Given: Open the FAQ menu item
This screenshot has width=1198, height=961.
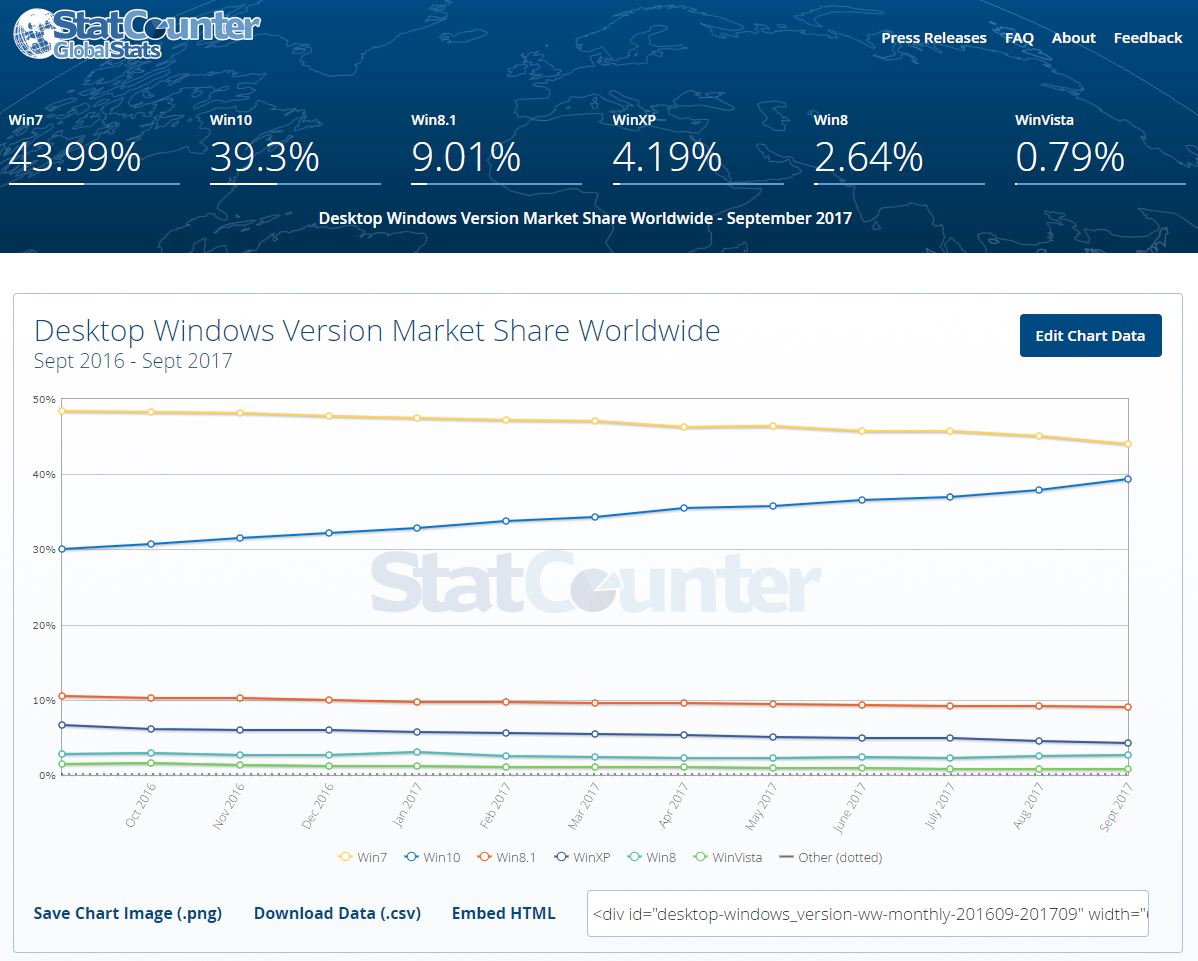Looking at the screenshot, I should pyautogui.click(x=1019, y=38).
